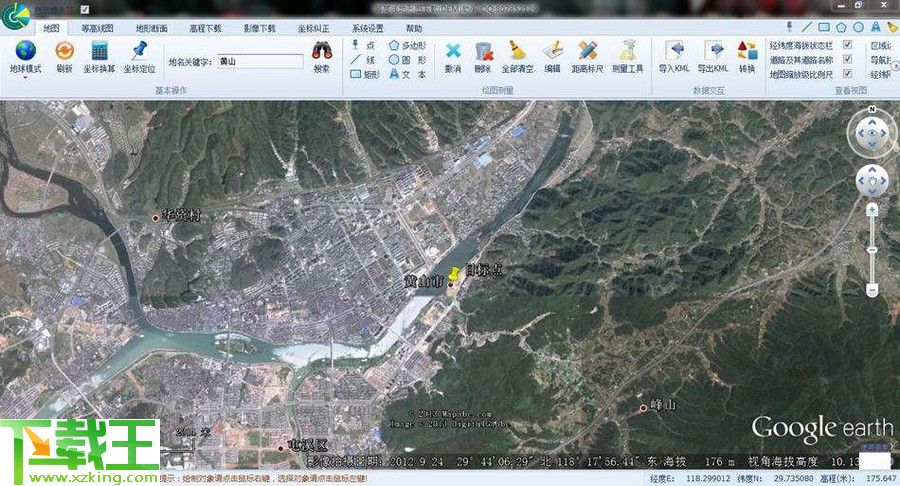This screenshot has height=486, width=900.
Task: Click the 峰山 place marker
Action: (643, 408)
